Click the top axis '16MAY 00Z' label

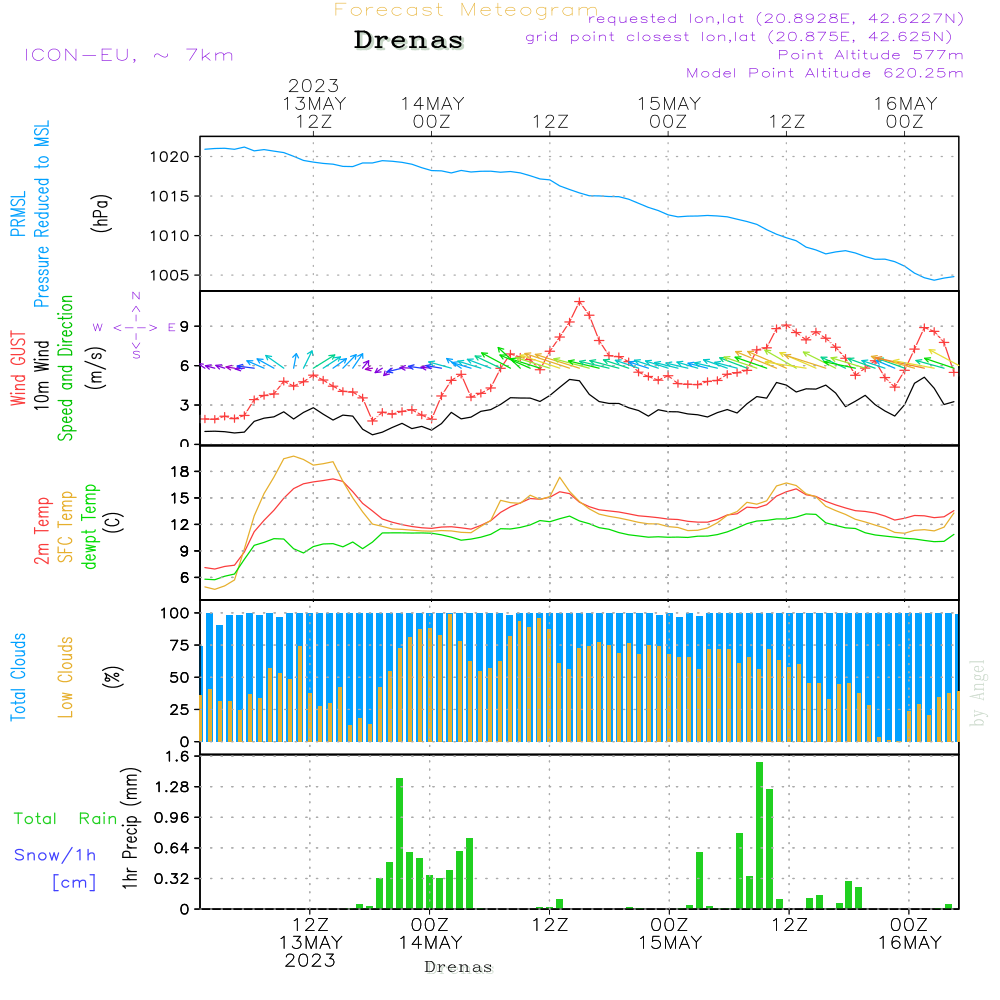tap(905, 112)
